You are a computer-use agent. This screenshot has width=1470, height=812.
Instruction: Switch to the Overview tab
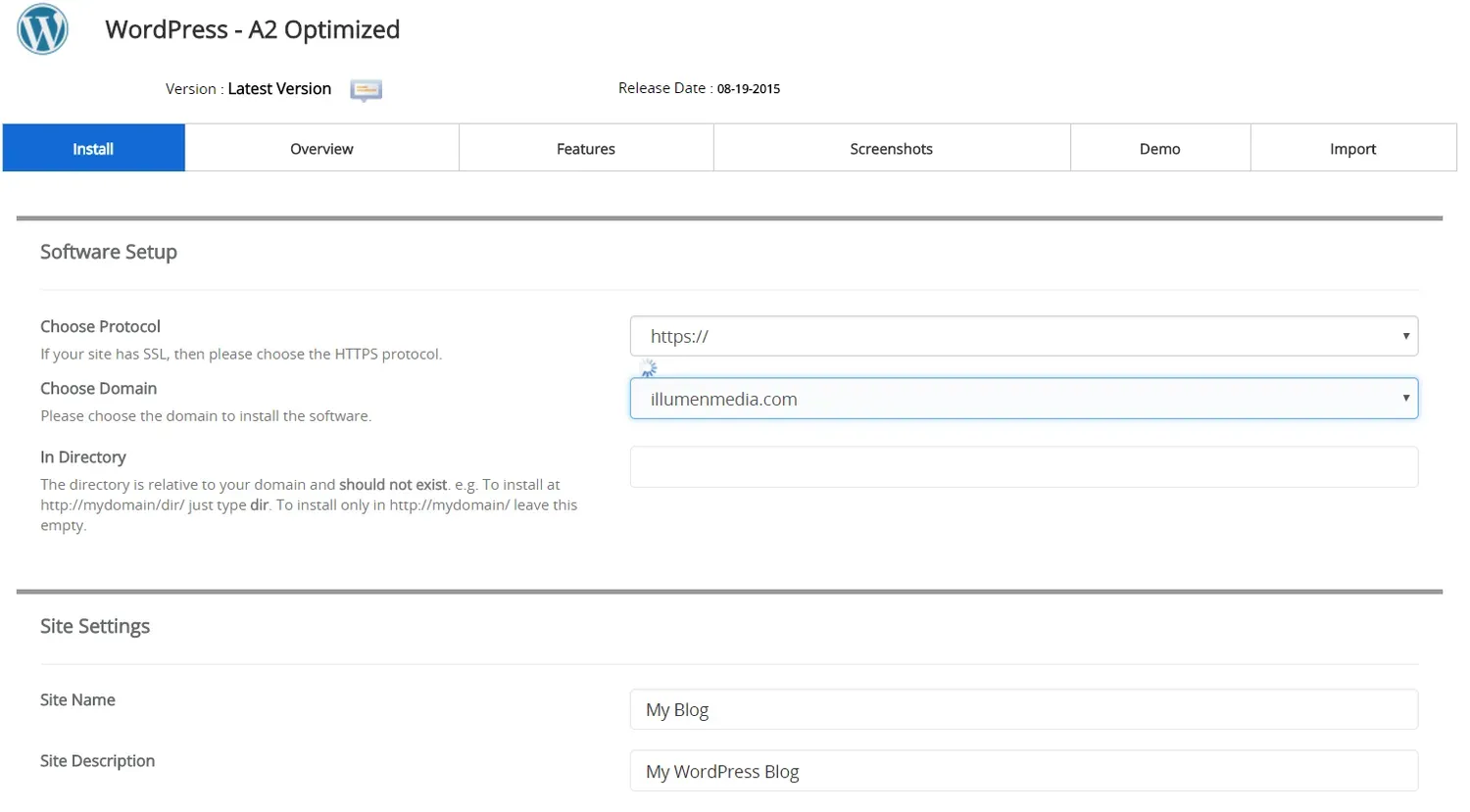tap(321, 148)
